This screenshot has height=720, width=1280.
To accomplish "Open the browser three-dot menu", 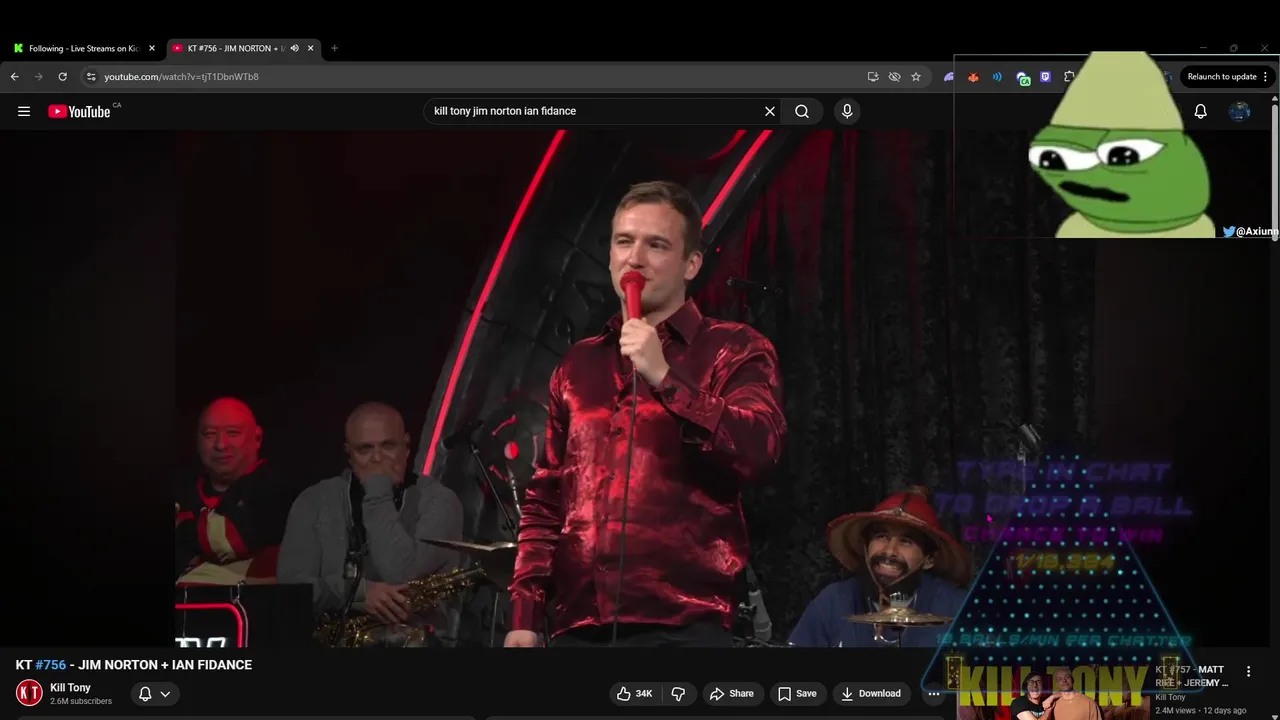I will click(1266, 77).
